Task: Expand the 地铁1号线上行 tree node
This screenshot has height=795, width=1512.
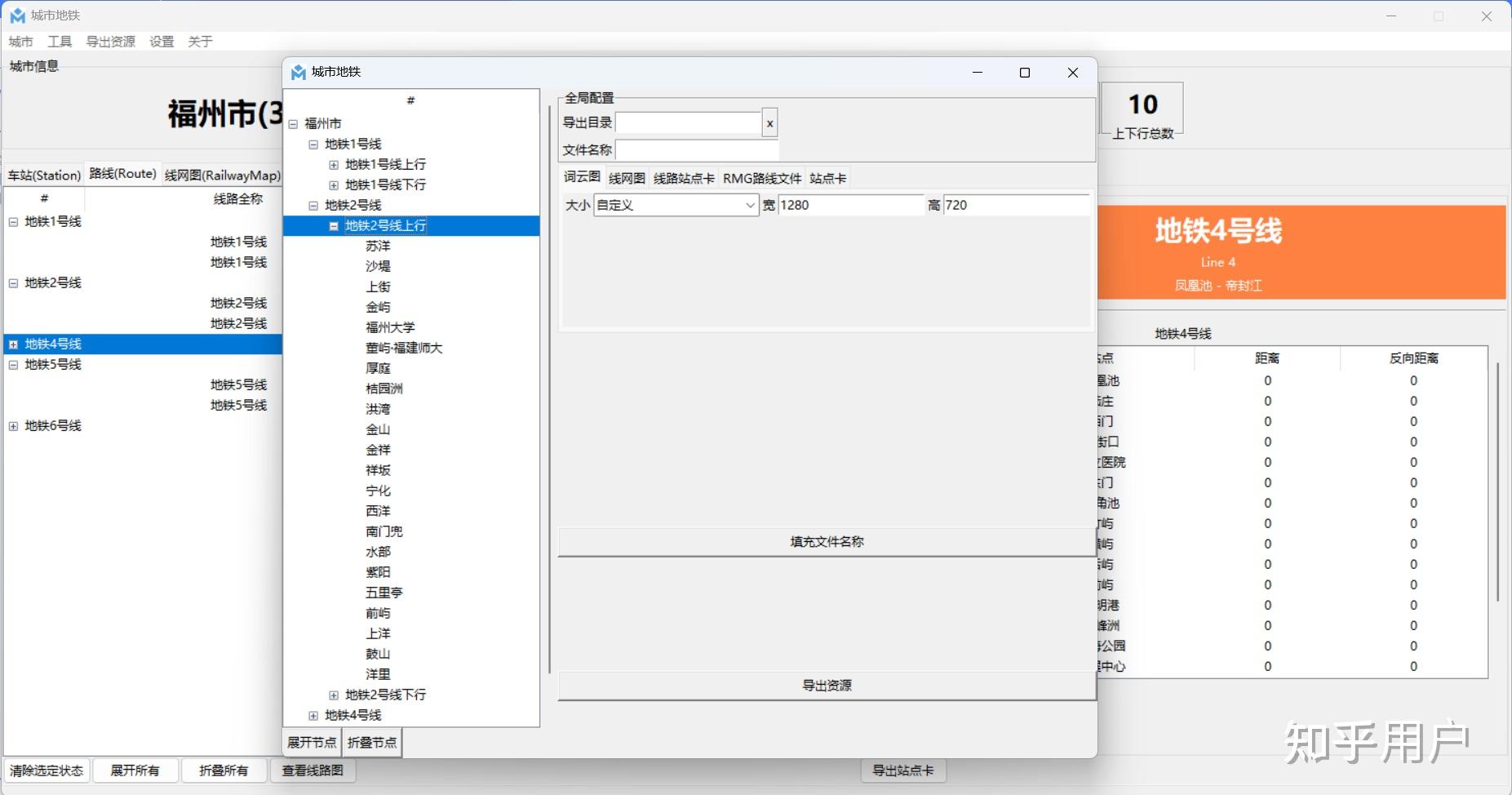Action: click(334, 164)
